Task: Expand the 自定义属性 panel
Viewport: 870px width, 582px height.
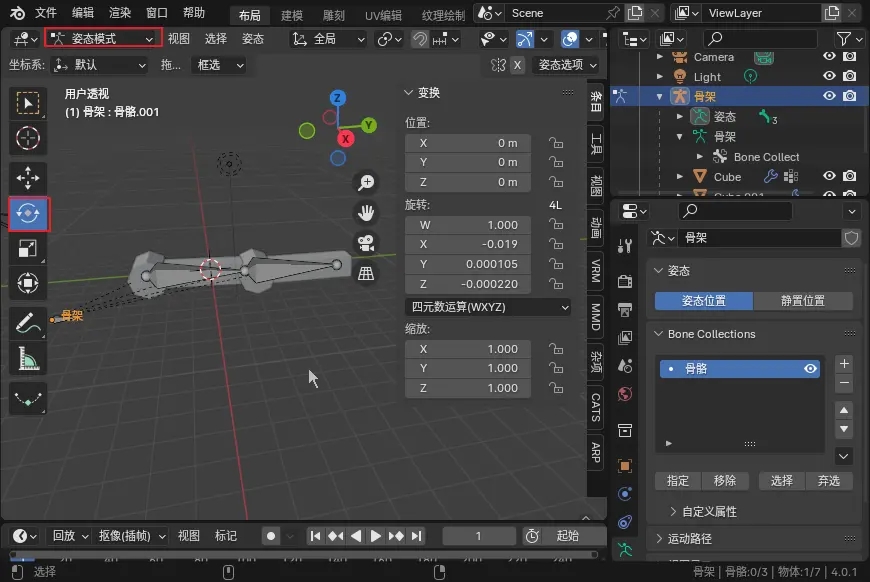Action: [x=708, y=511]
